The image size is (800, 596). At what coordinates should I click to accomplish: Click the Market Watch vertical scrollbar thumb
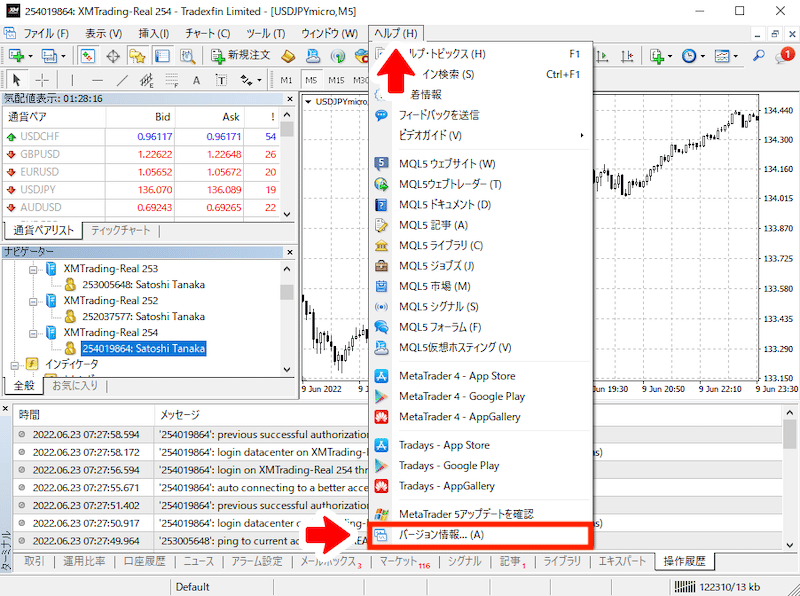click(x=287, y=129)
